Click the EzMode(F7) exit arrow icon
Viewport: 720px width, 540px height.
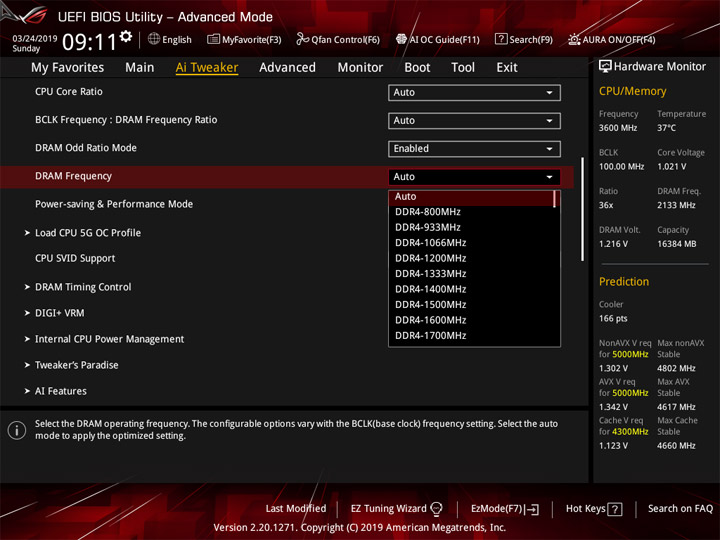pyautogui.click(x=532, y=509)
